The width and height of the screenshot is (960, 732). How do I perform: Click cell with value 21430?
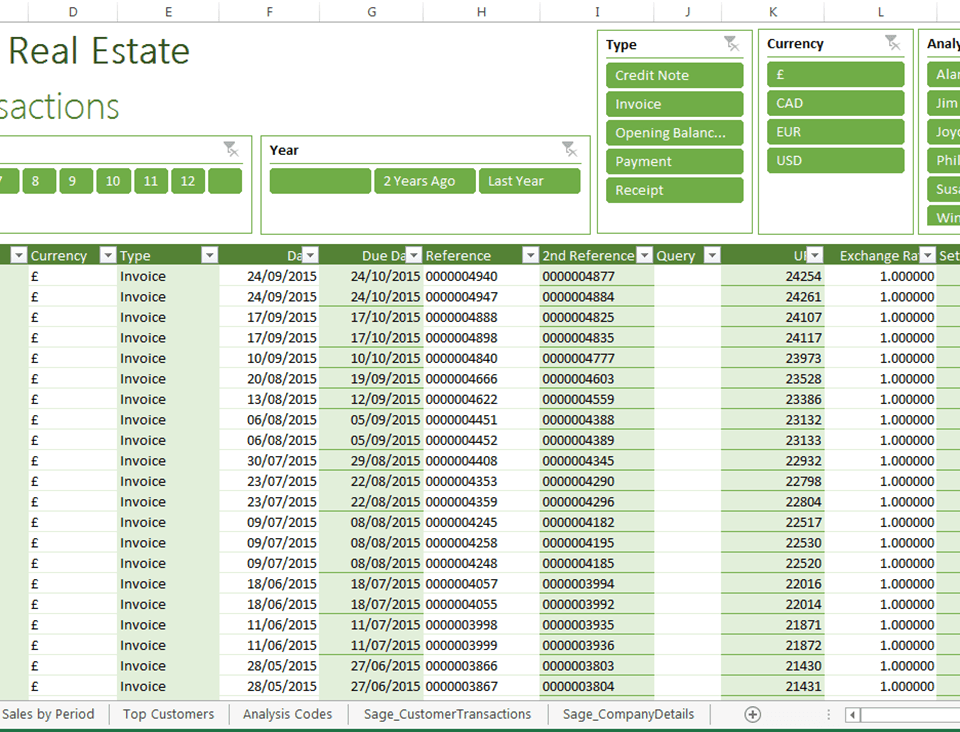773,666
